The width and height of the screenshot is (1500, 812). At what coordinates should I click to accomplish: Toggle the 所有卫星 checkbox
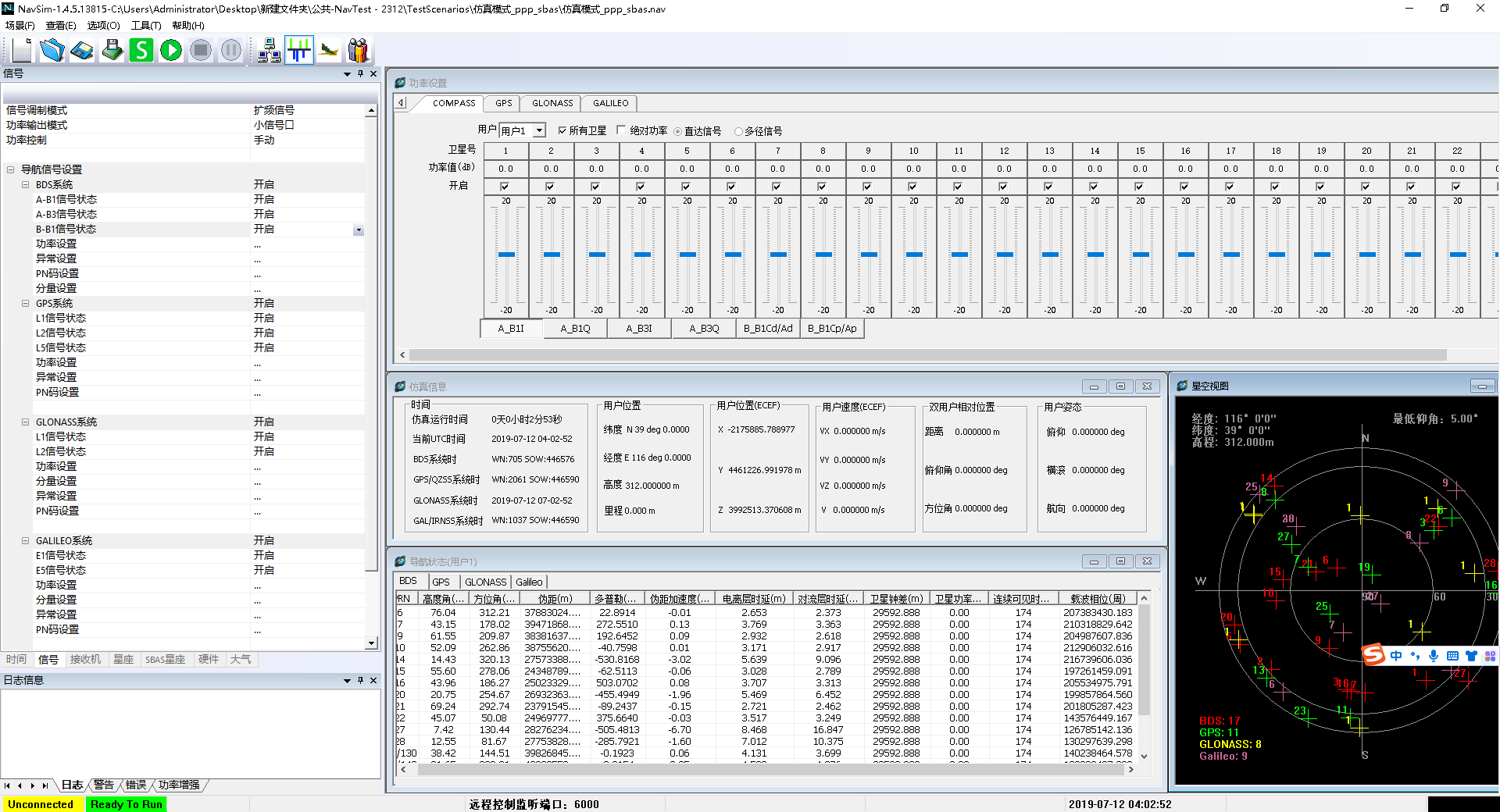(562, 130)
